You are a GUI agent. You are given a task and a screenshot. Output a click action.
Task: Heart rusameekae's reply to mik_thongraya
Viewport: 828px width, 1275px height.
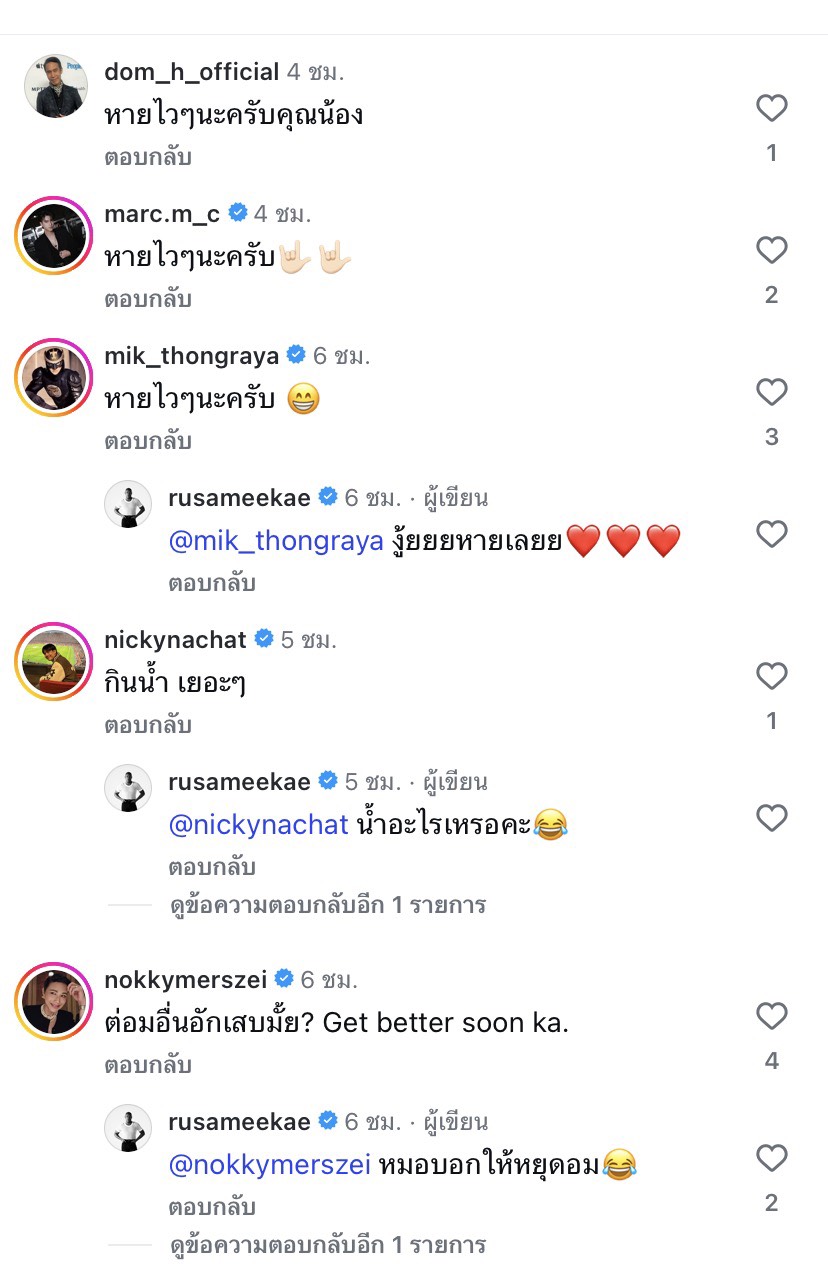(771, 534)
